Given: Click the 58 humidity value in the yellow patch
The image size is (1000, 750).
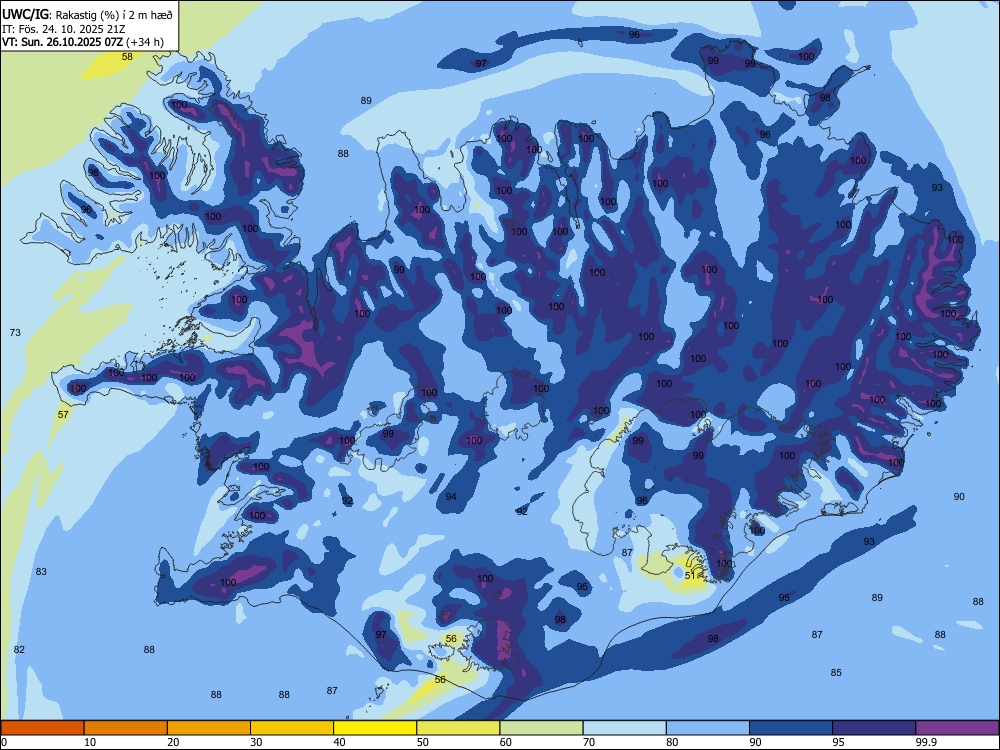Looking at the screenshot, I should 127,57.
